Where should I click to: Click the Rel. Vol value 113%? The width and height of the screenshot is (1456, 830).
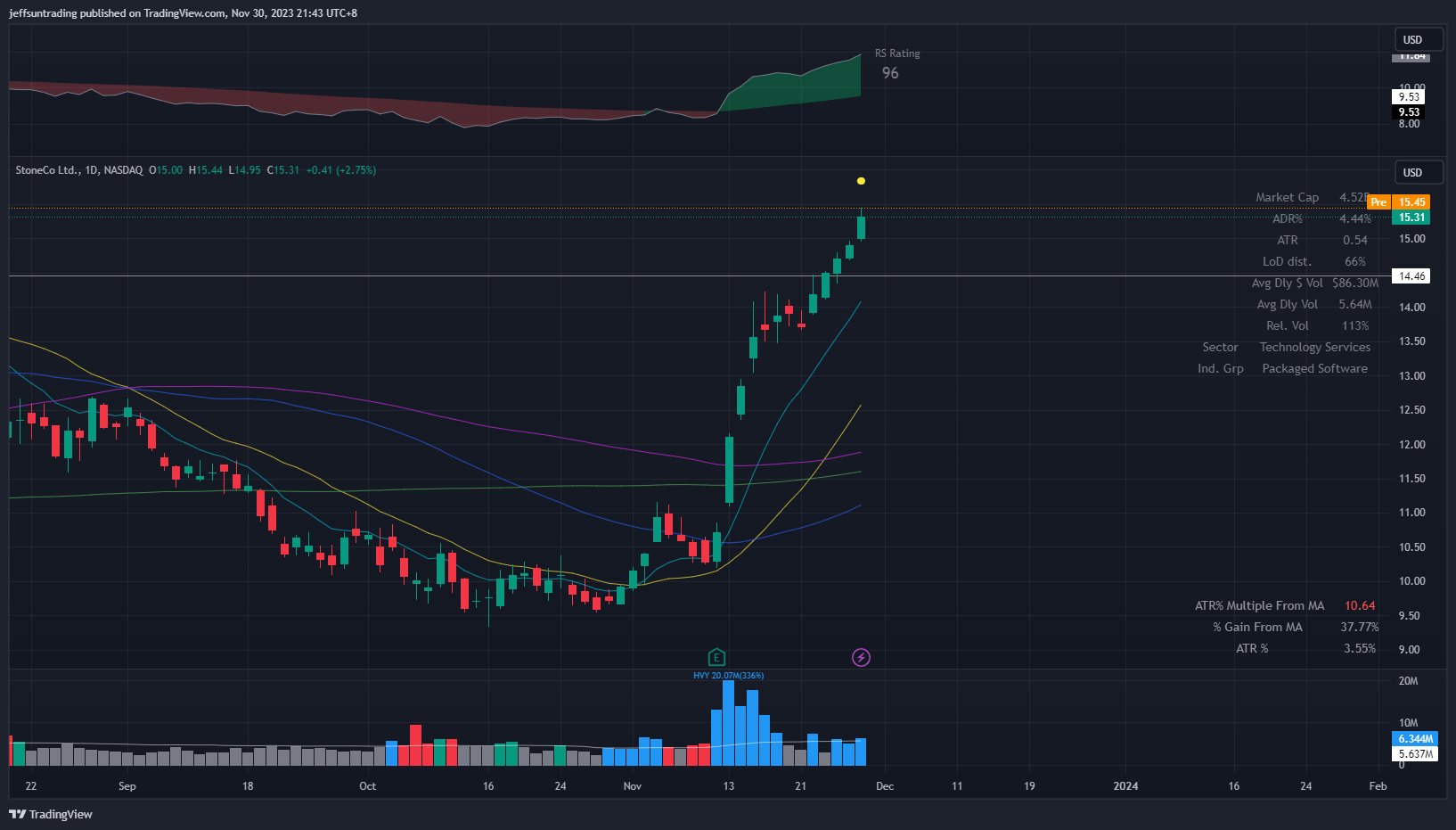(x=1355, y=325)
